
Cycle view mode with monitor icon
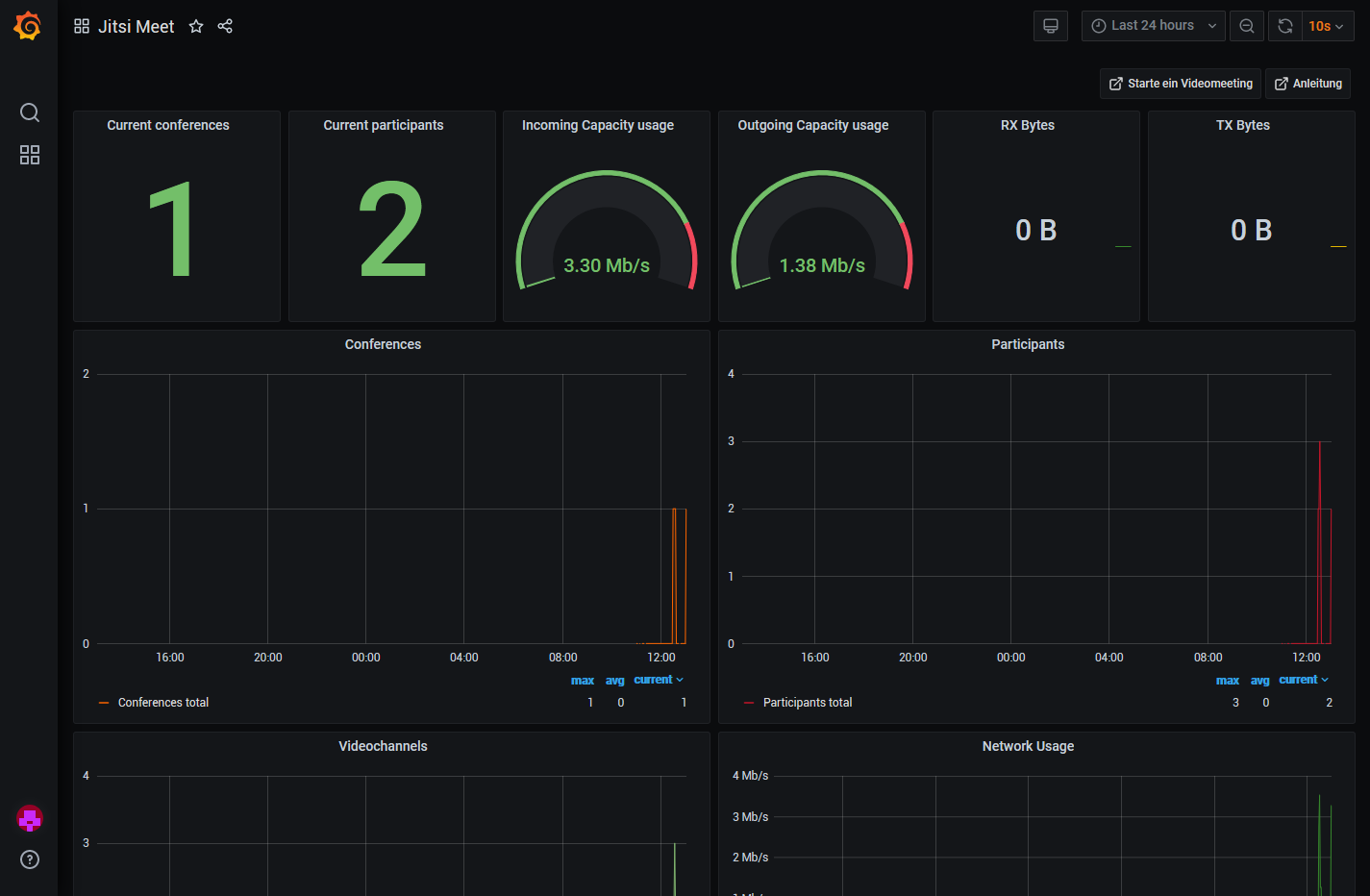click(1051, 26)
